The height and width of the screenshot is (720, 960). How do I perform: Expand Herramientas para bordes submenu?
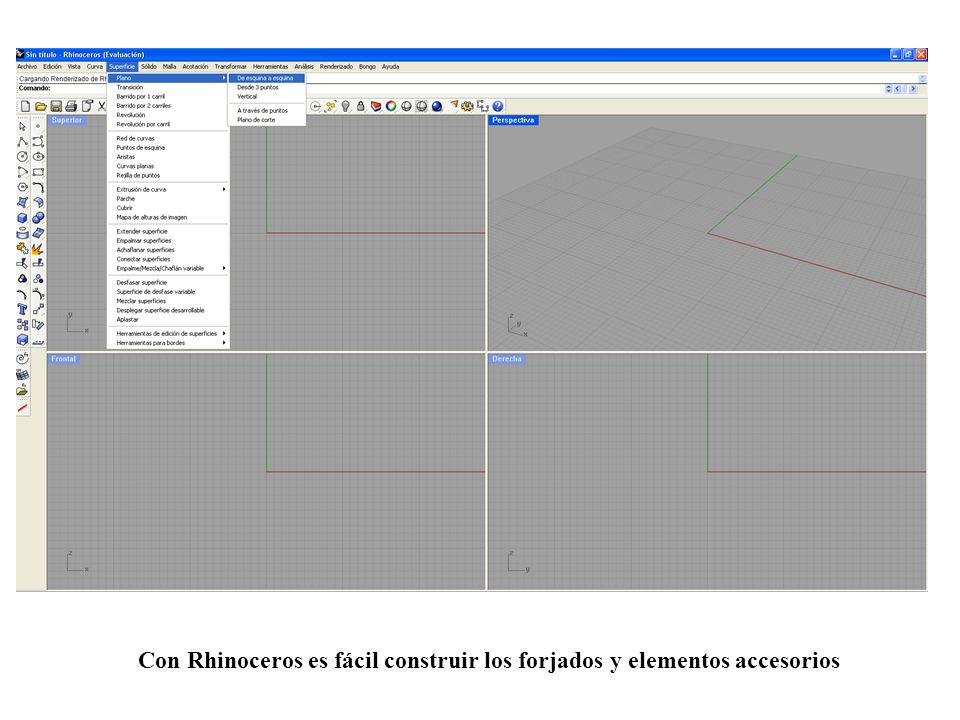[x=224, y=343]
